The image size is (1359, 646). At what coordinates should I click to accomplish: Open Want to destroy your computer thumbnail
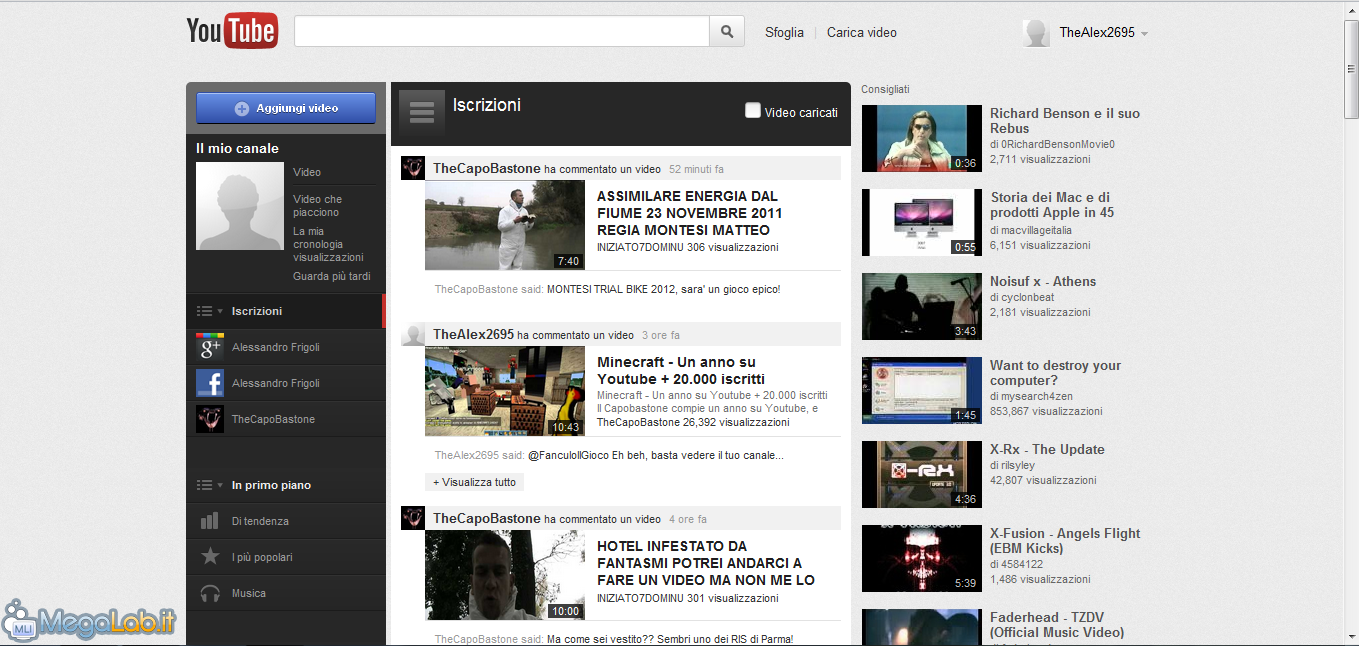pos(922,391)
